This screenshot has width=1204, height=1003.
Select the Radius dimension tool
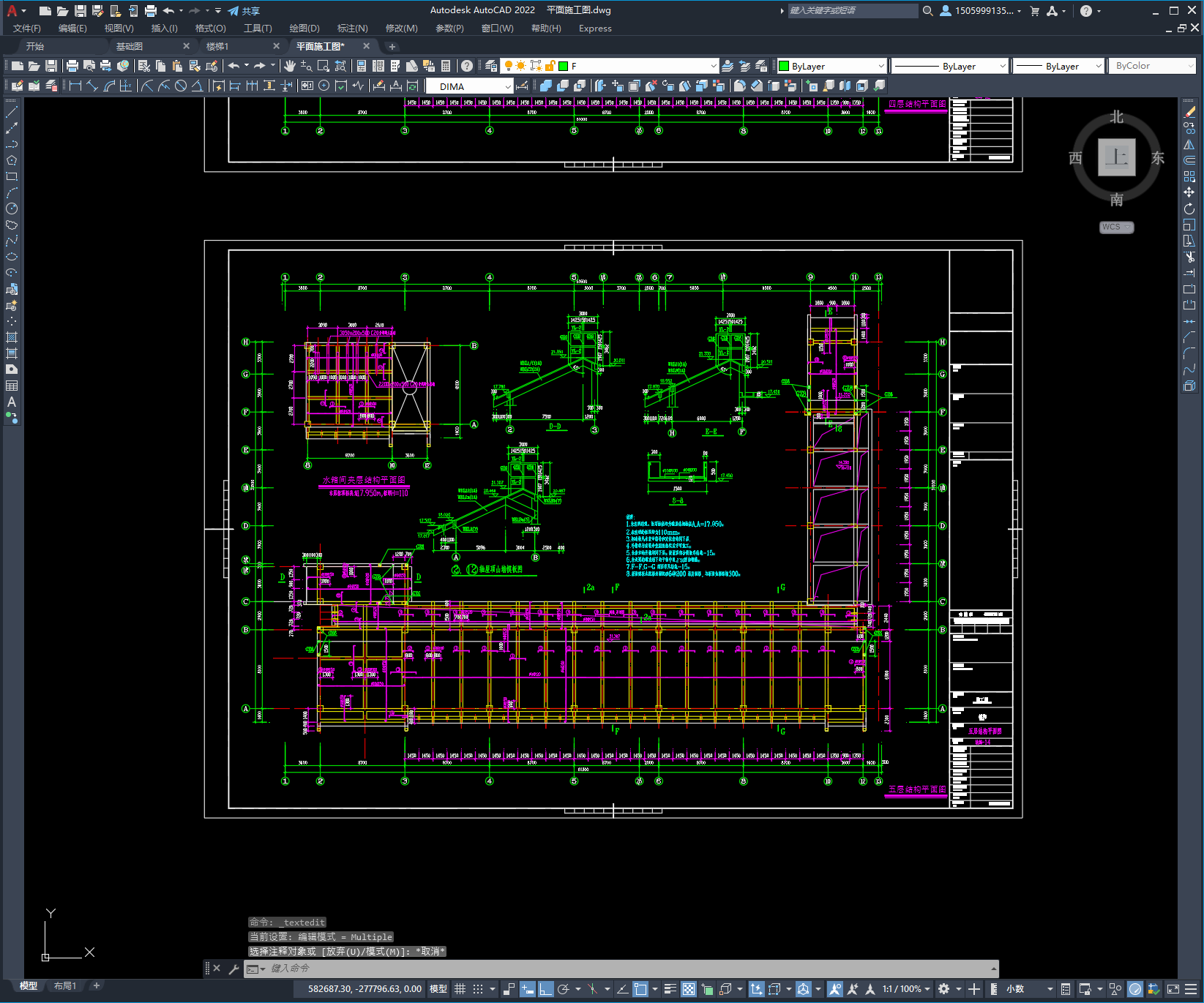(147, 86)
